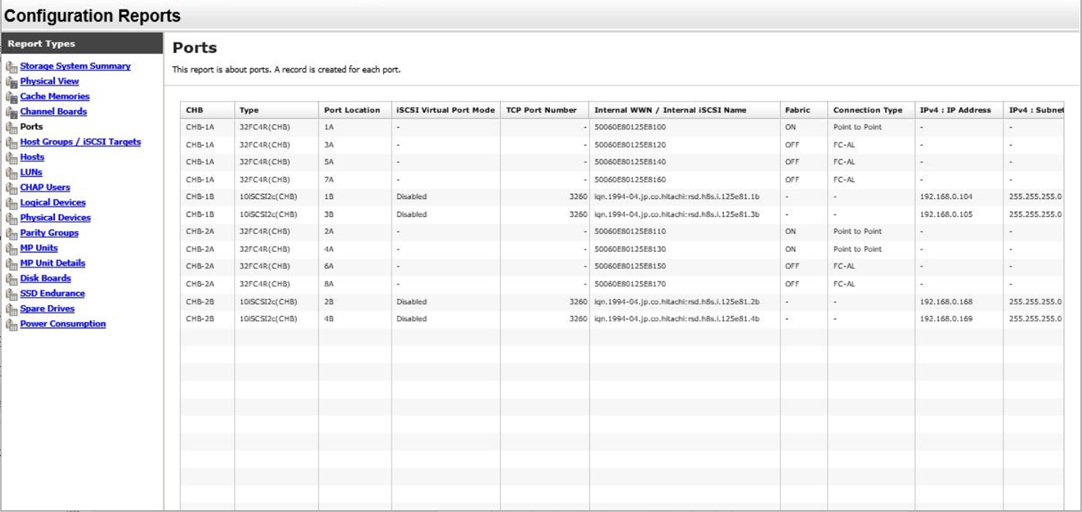1082x512 pixels.
Task: Go to Logical Devices report
Action: 53,203
